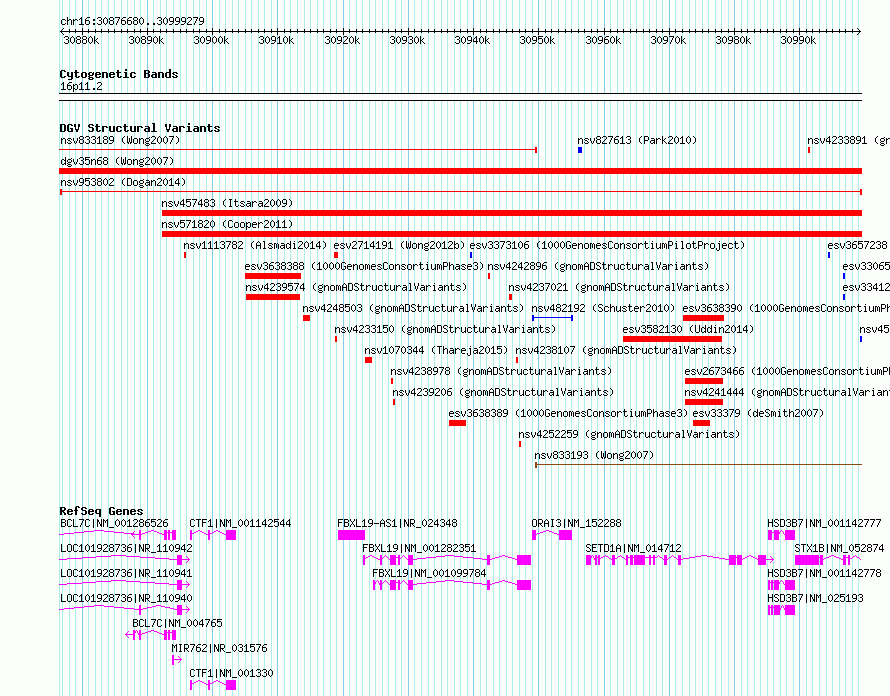The width and height of the screenshot is (890, 696).
Task: Click the BCL7C|NM_004765 gene label
Action: click(177, 623)
